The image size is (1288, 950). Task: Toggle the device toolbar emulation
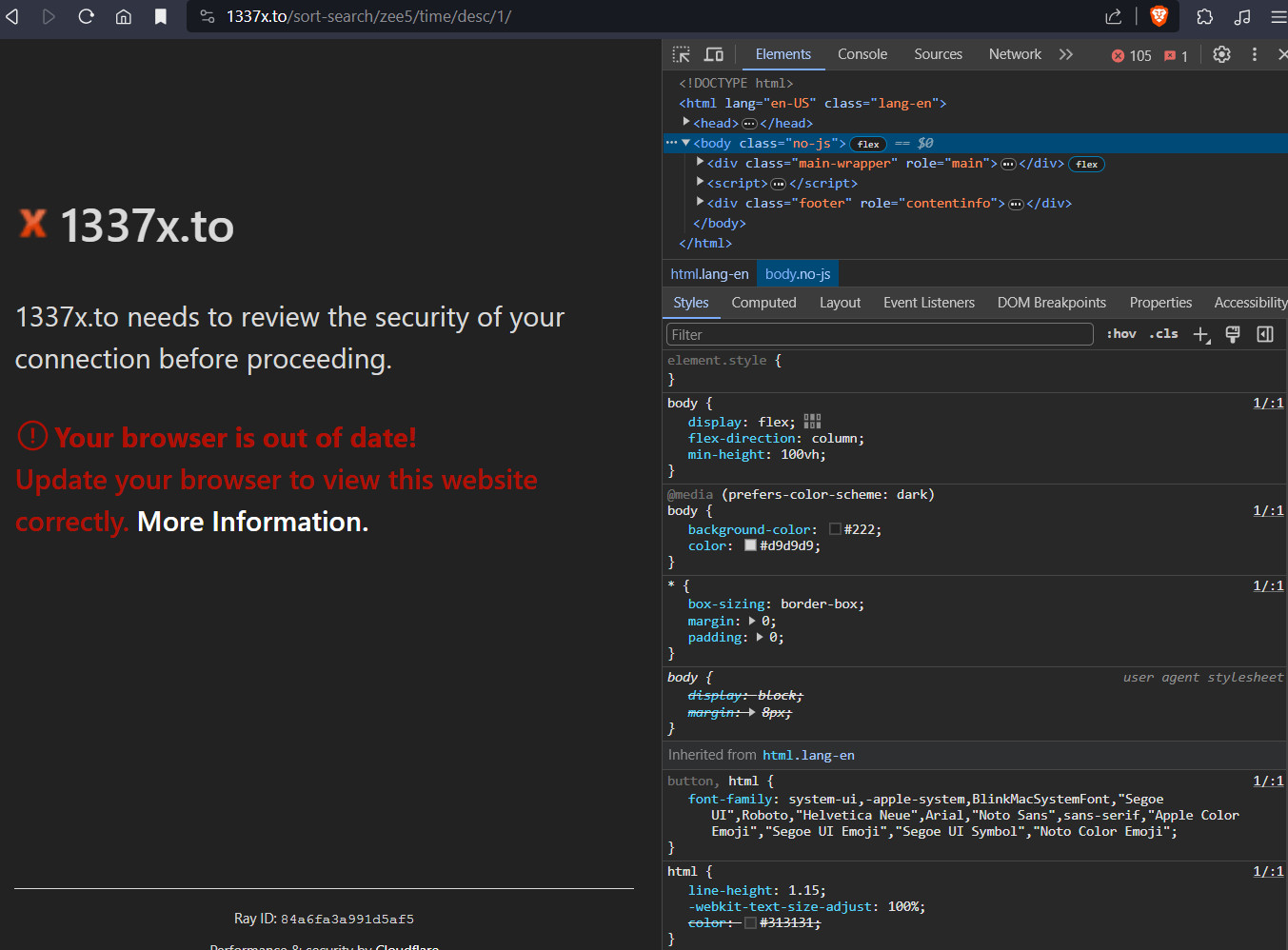point(714,54)
